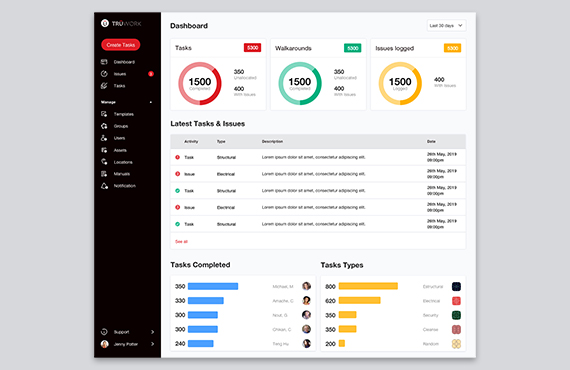
Task: Click Apache C's avatar in Tasks Completed
Action: 306,301
